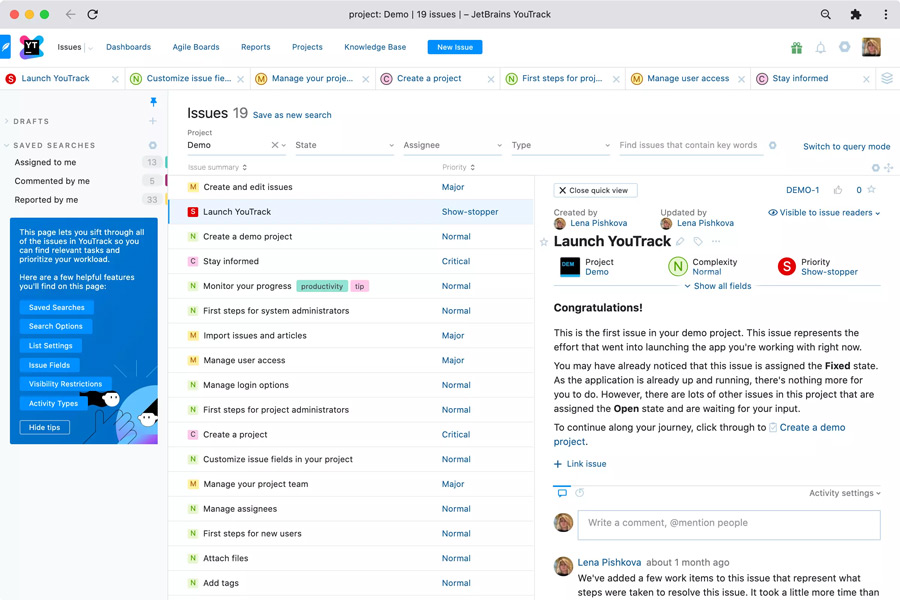Open the Issues menu dropdown arrow
The height and width of the screenshot is (600, 900).
(x=90, y=48)
